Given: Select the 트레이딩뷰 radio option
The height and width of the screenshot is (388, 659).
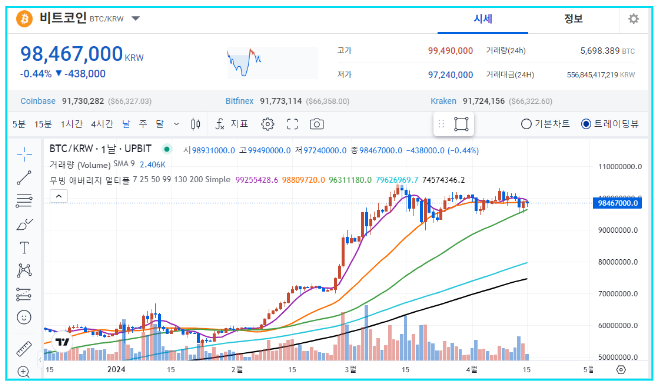Looking at the screenshot, I should pyautogui.click(x=610, y=124).
